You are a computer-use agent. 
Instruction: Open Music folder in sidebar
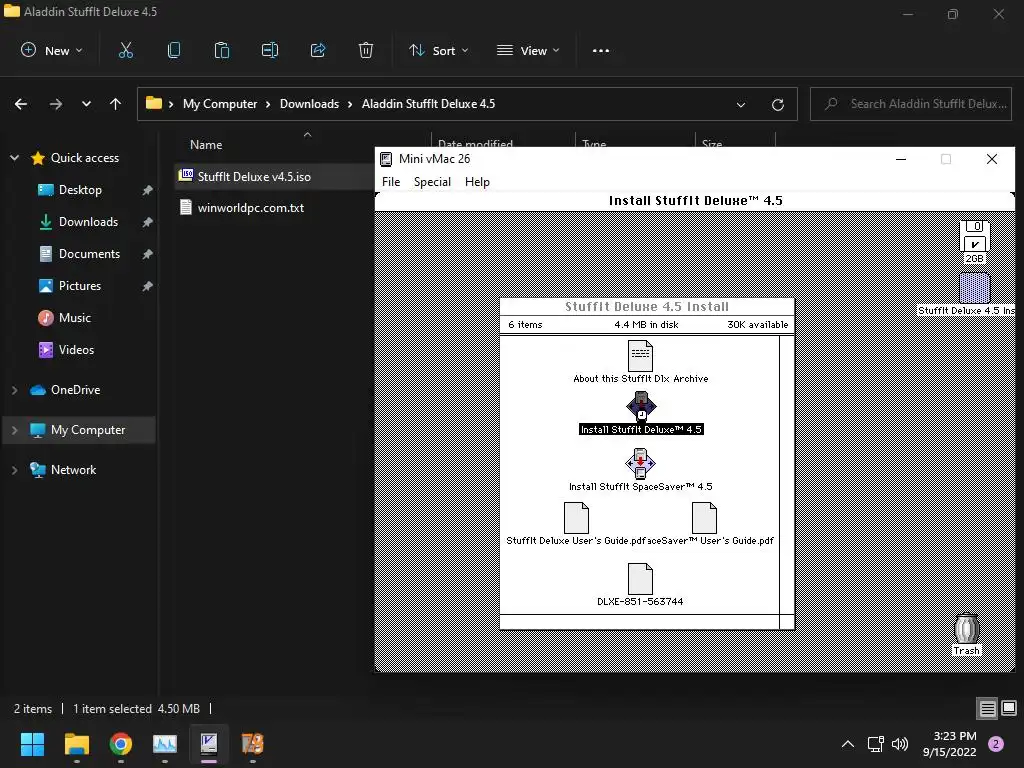74,318
